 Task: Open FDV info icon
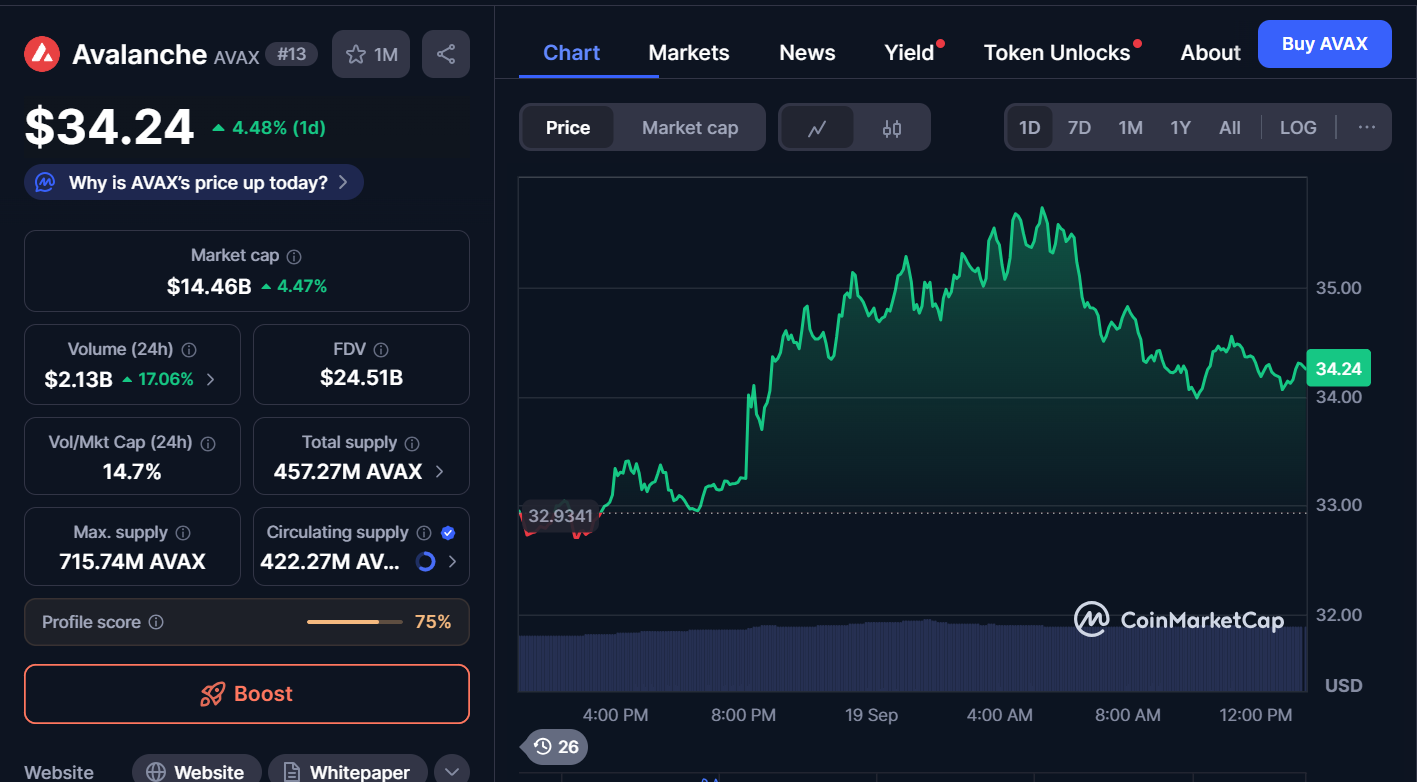381,350
